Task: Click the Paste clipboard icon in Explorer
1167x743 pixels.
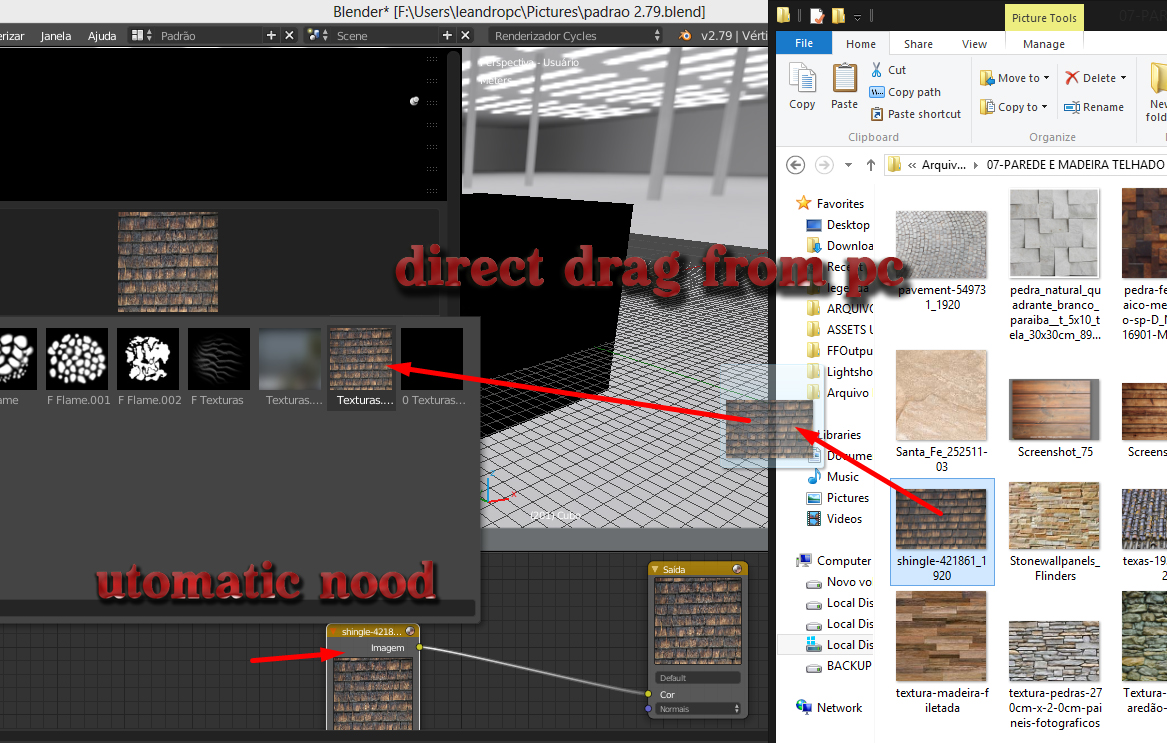Action: coord(844,78)
